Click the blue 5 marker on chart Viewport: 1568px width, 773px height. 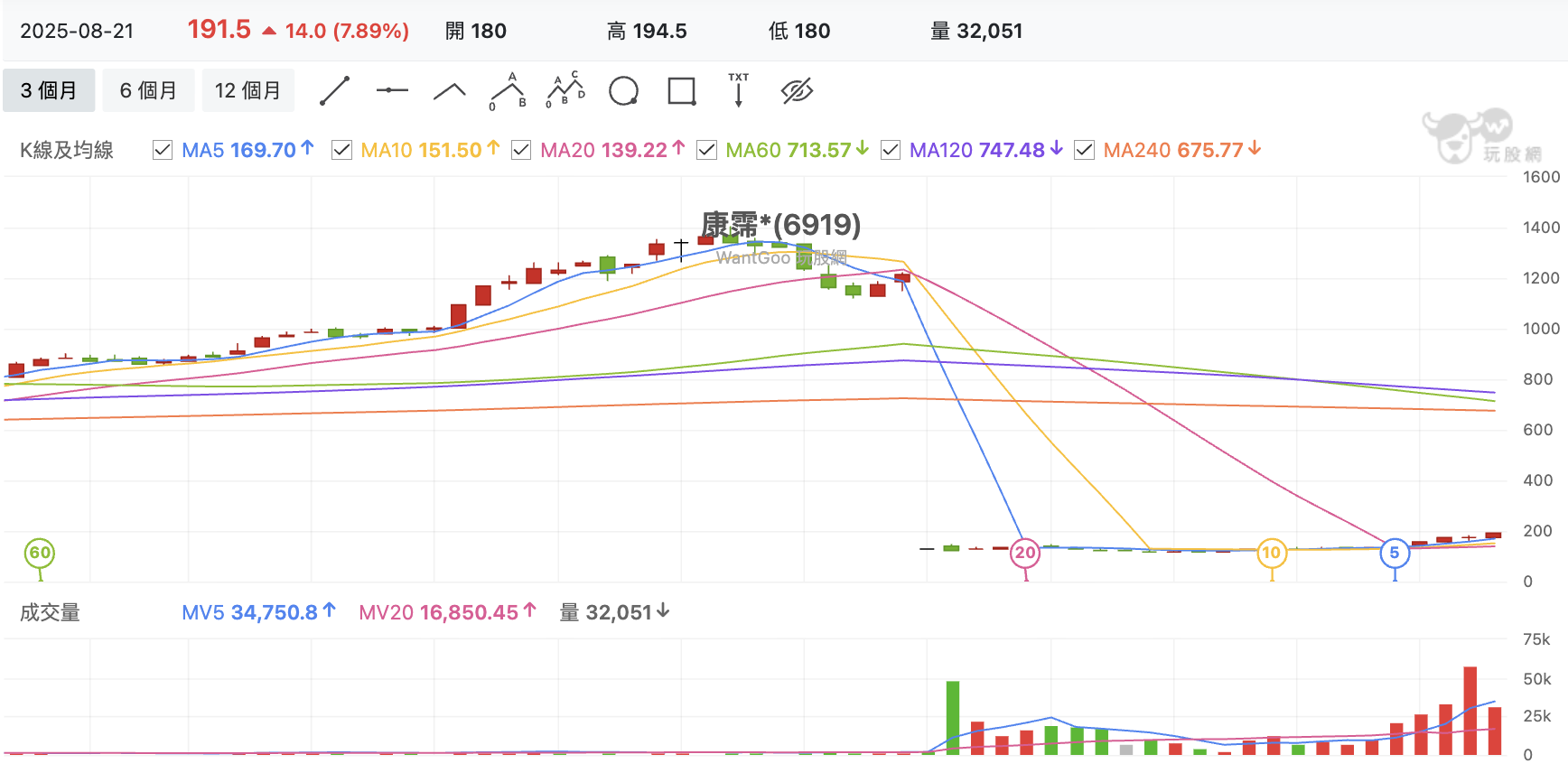1395,553
